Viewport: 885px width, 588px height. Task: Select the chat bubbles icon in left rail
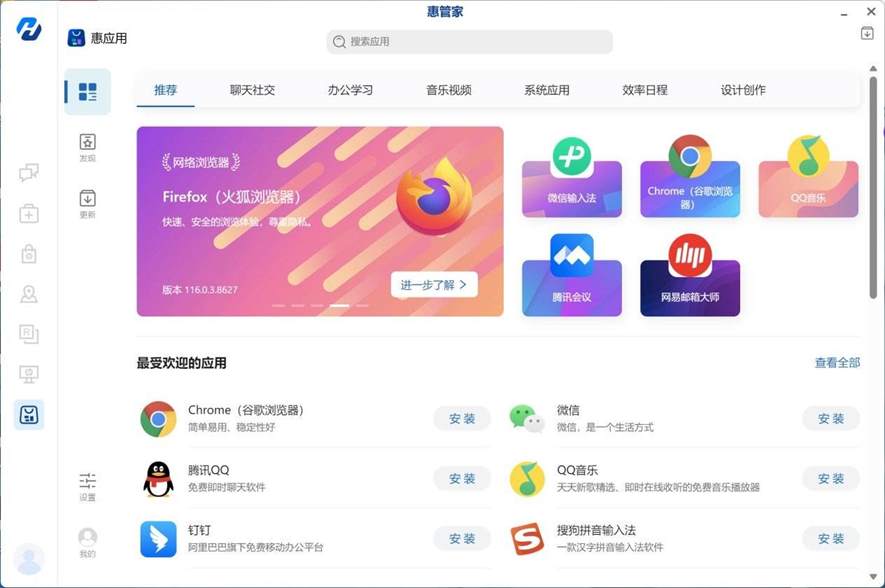click(x=29, y=172)
